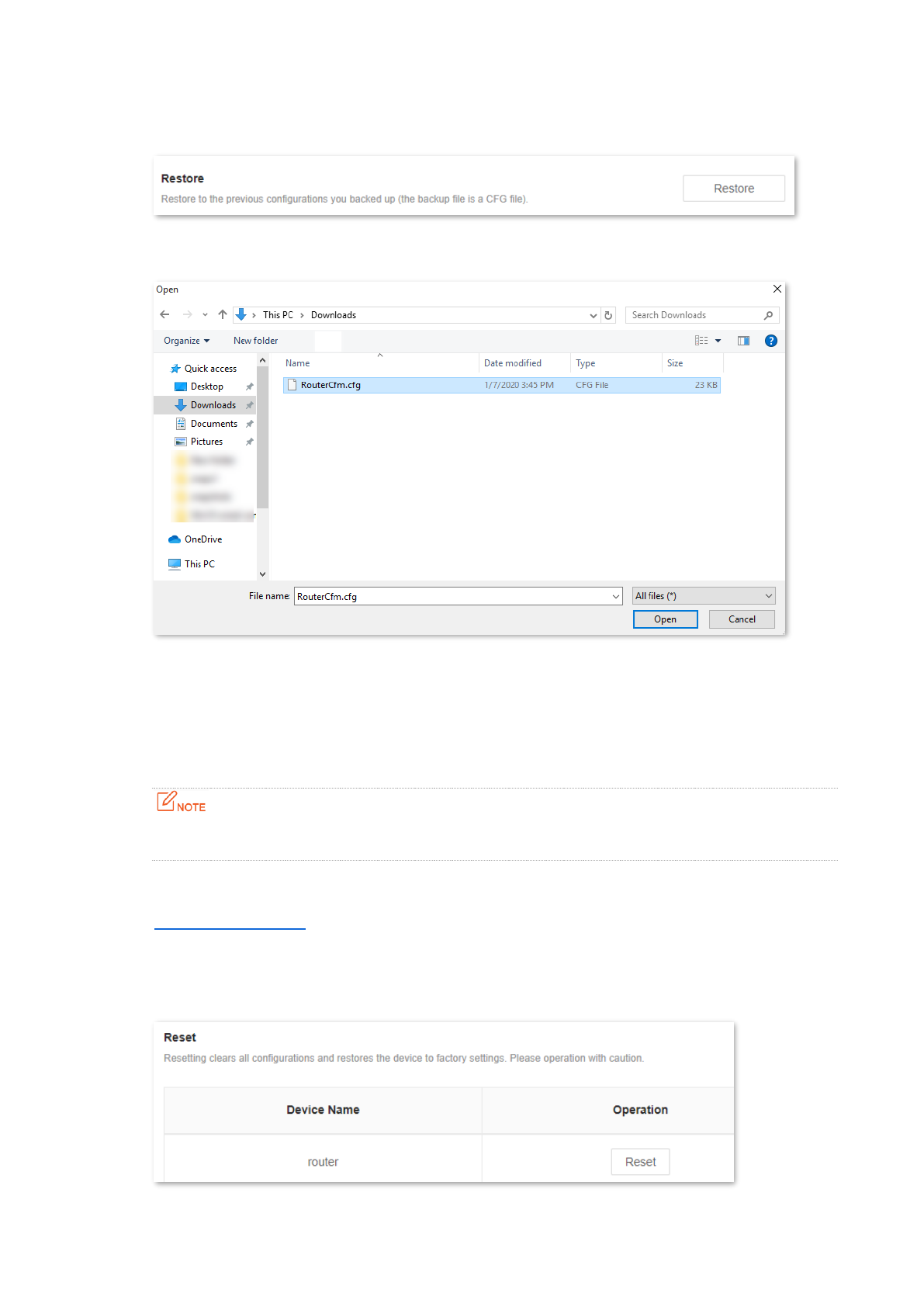Click the sidebar scroll up arrow
Screen dimensions: 924x1307
[x=262, y=361]
